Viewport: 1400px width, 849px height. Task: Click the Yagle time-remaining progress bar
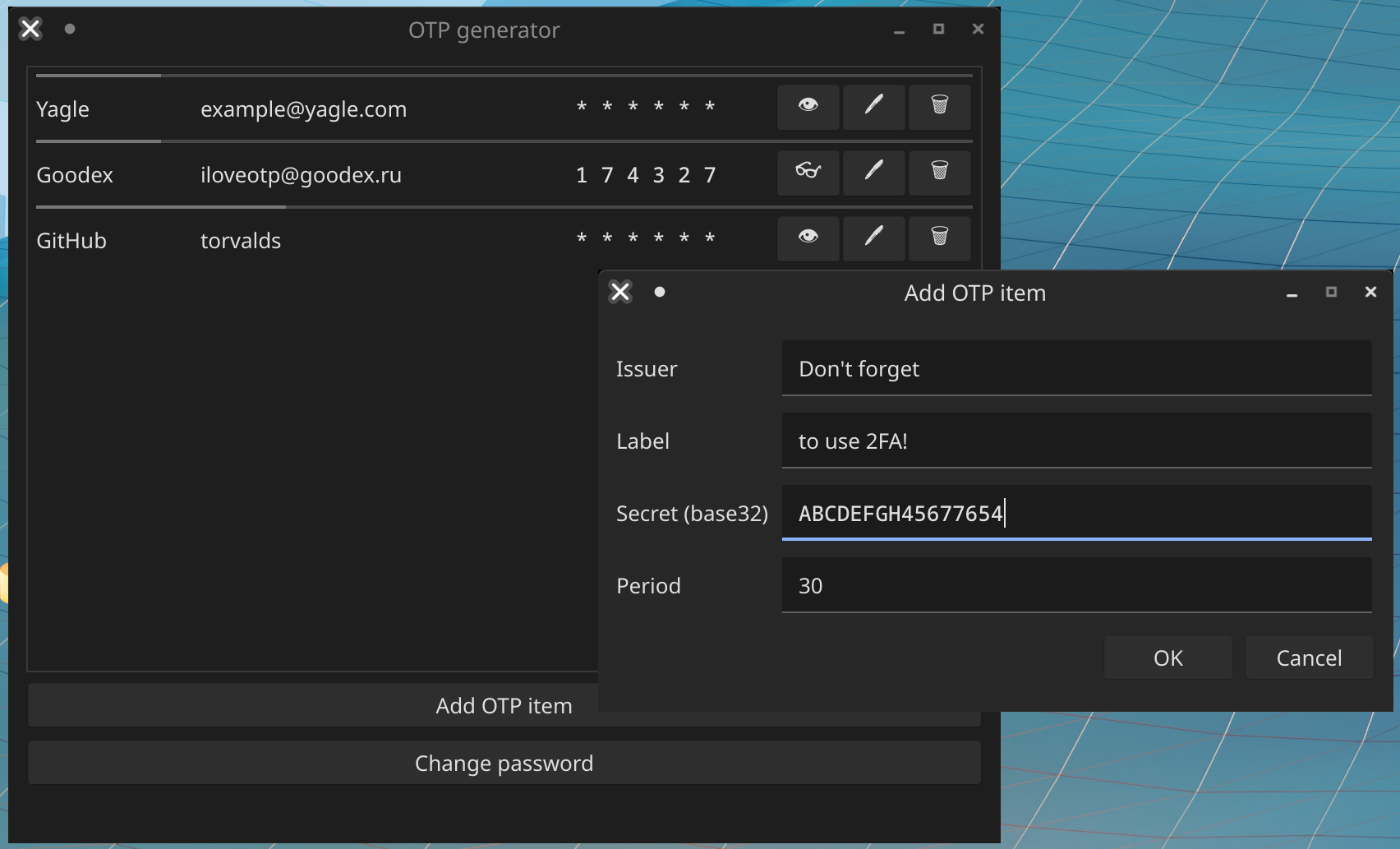(504, 76)
